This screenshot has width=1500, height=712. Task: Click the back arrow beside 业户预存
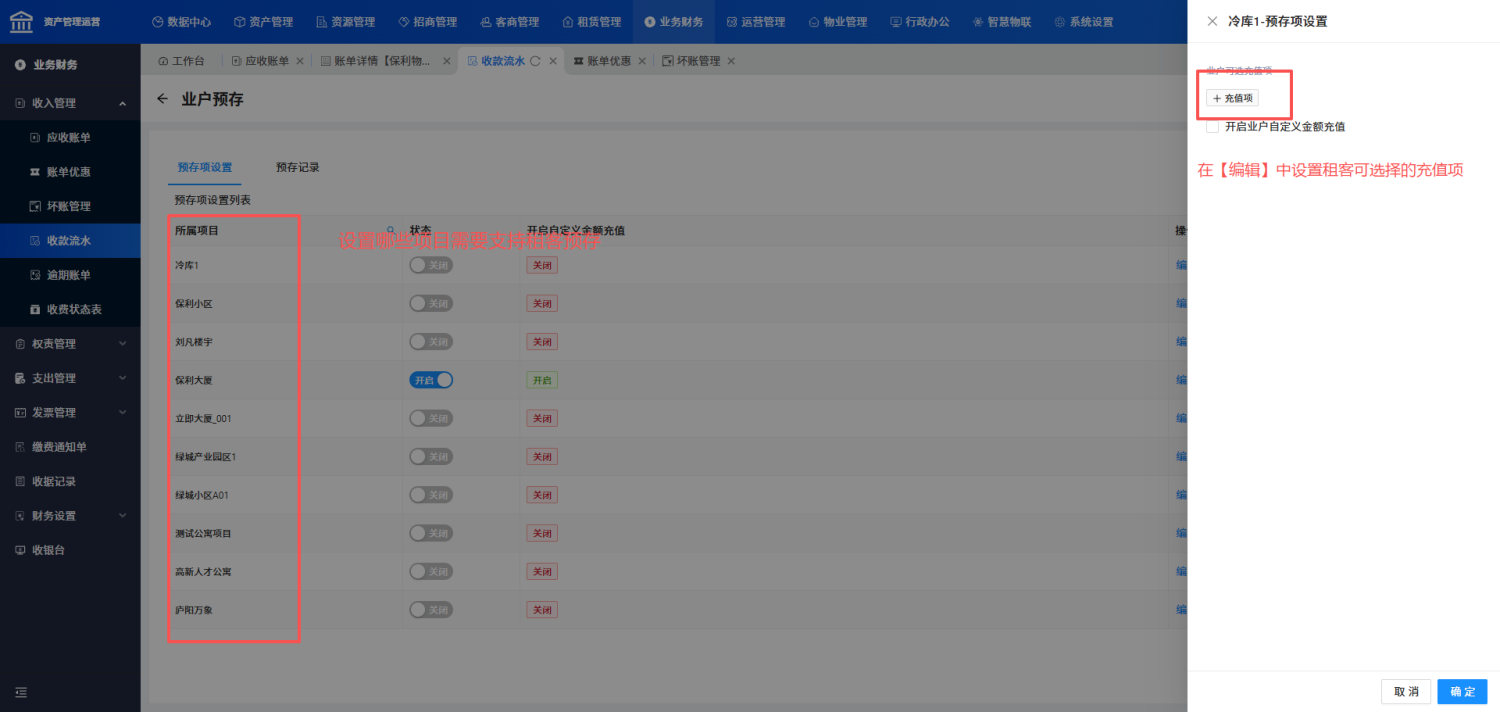tap(163, 100)
